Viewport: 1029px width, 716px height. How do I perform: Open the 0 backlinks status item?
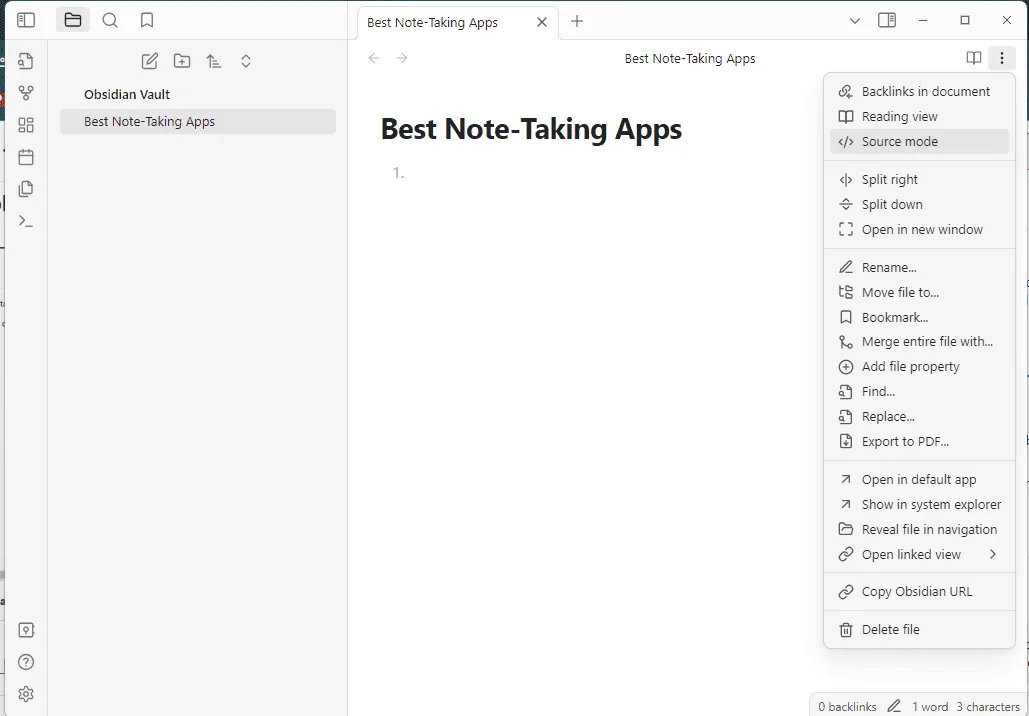(x=847, y=707)
